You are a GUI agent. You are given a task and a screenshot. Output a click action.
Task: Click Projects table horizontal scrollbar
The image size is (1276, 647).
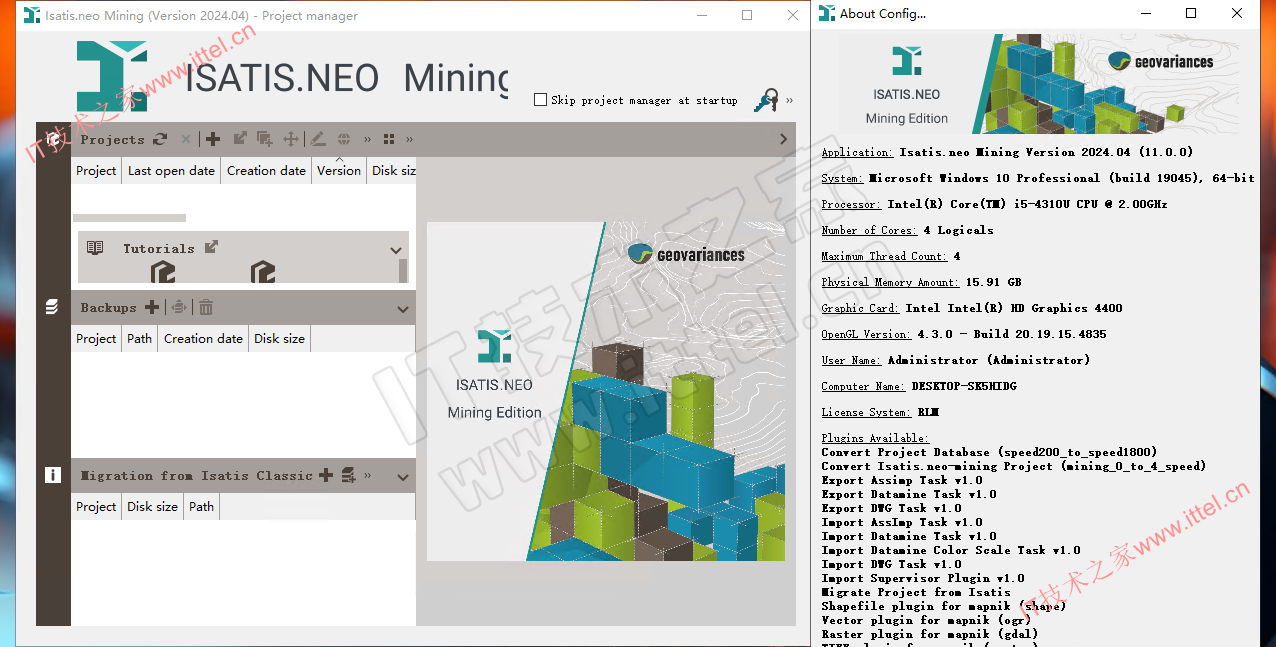129,217
